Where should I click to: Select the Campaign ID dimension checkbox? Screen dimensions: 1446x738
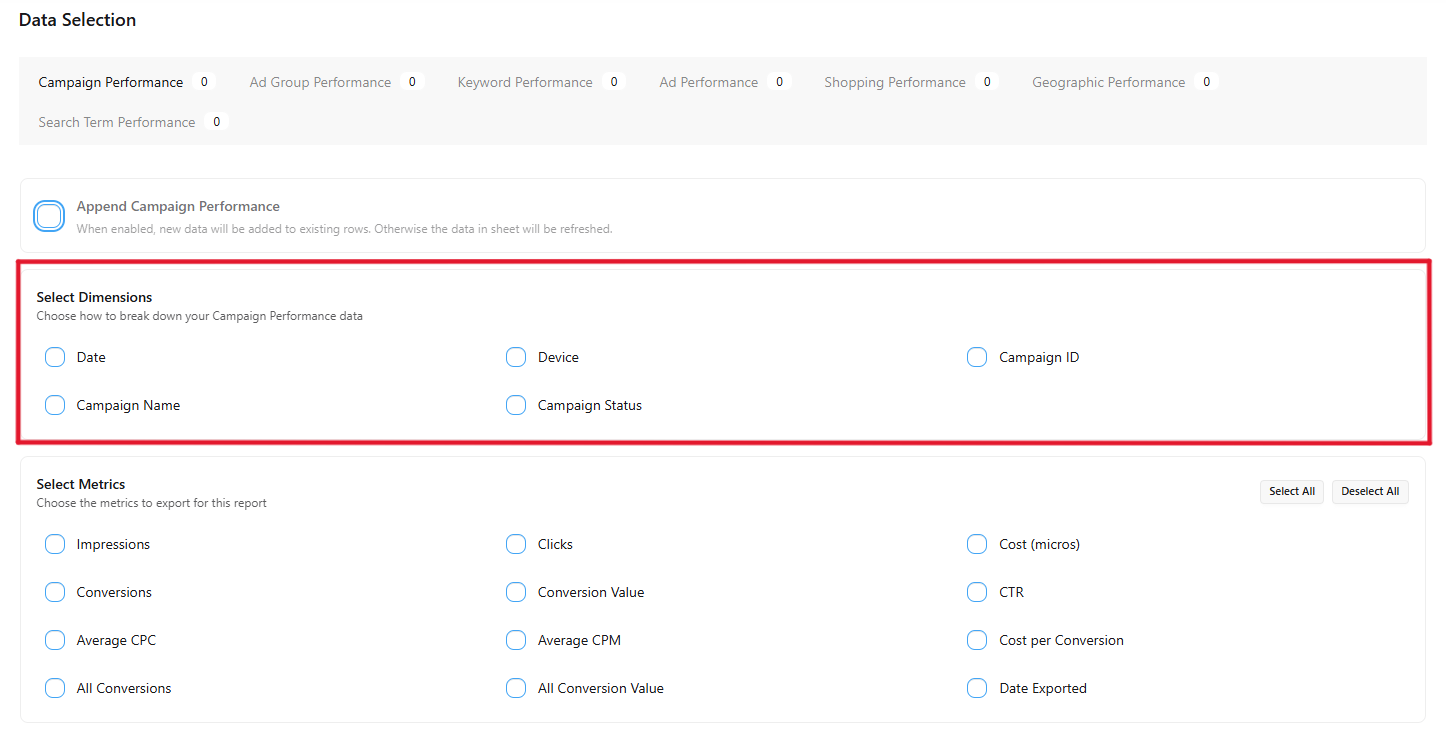pos(977,357)
